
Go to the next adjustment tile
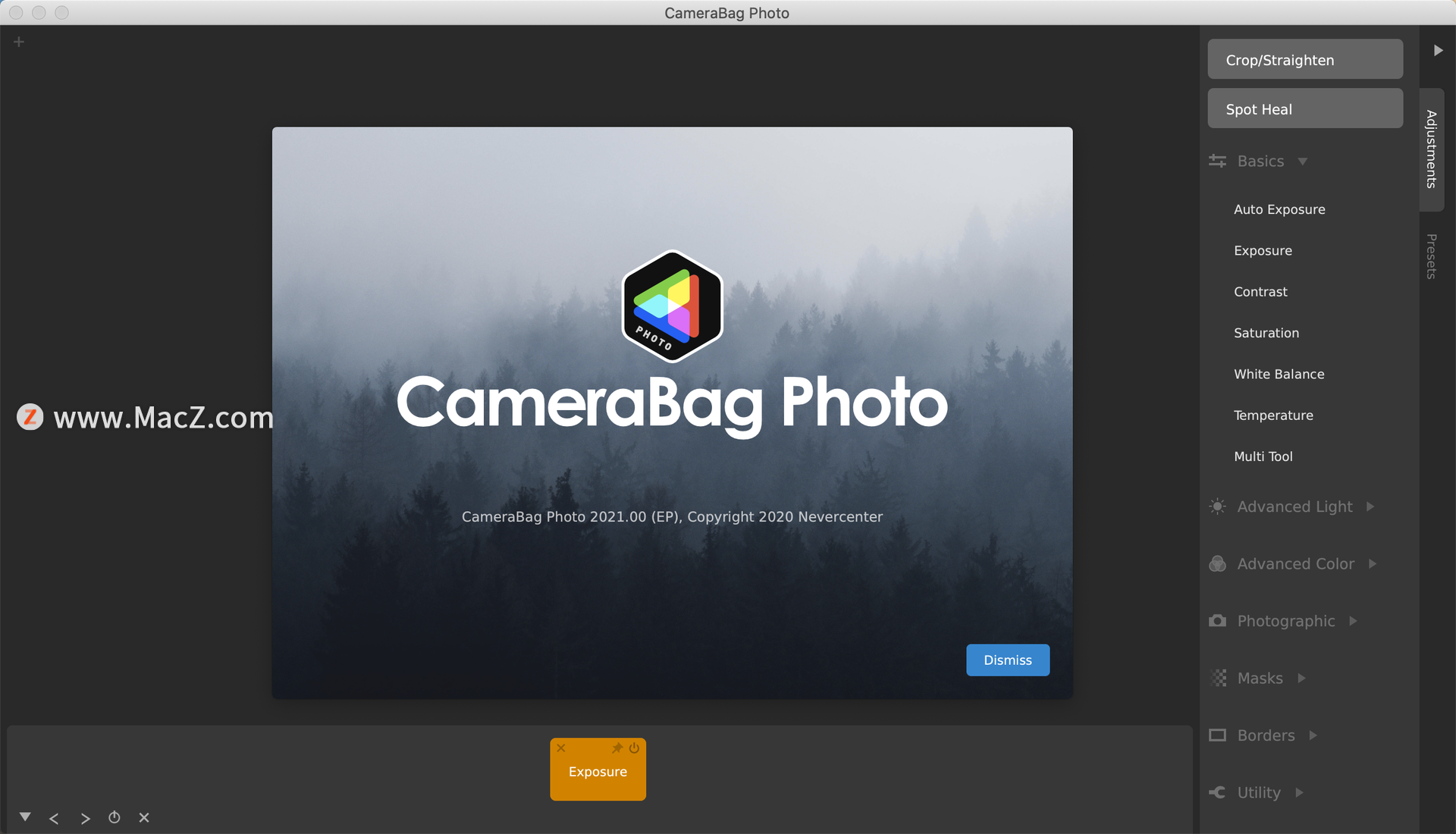click(85, 818)
